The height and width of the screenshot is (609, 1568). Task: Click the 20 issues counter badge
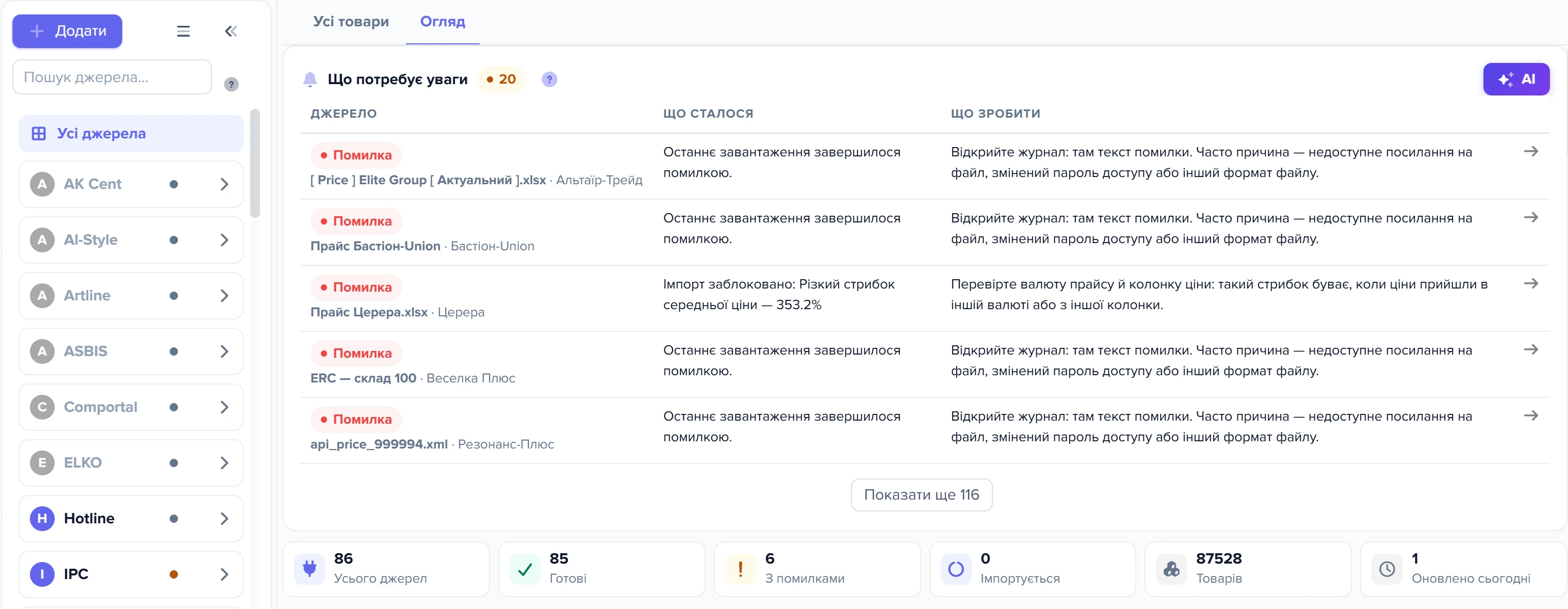point(501,79)
